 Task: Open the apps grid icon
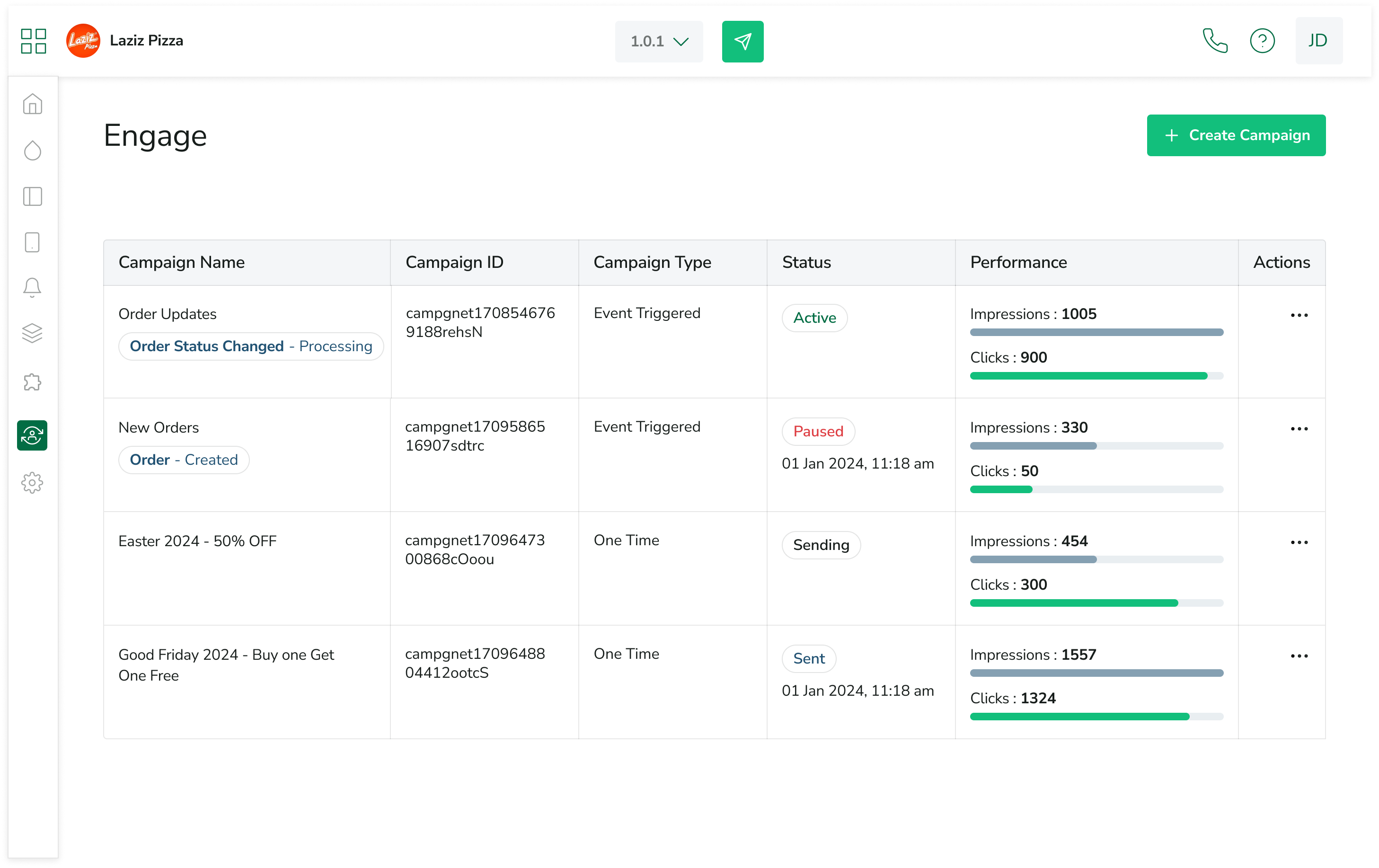point(33,41)
